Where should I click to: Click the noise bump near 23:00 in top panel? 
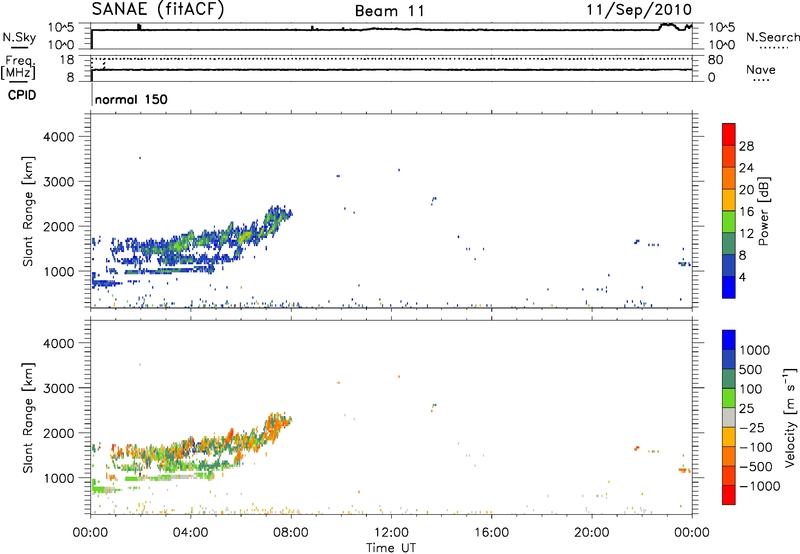tap(667, 26)
